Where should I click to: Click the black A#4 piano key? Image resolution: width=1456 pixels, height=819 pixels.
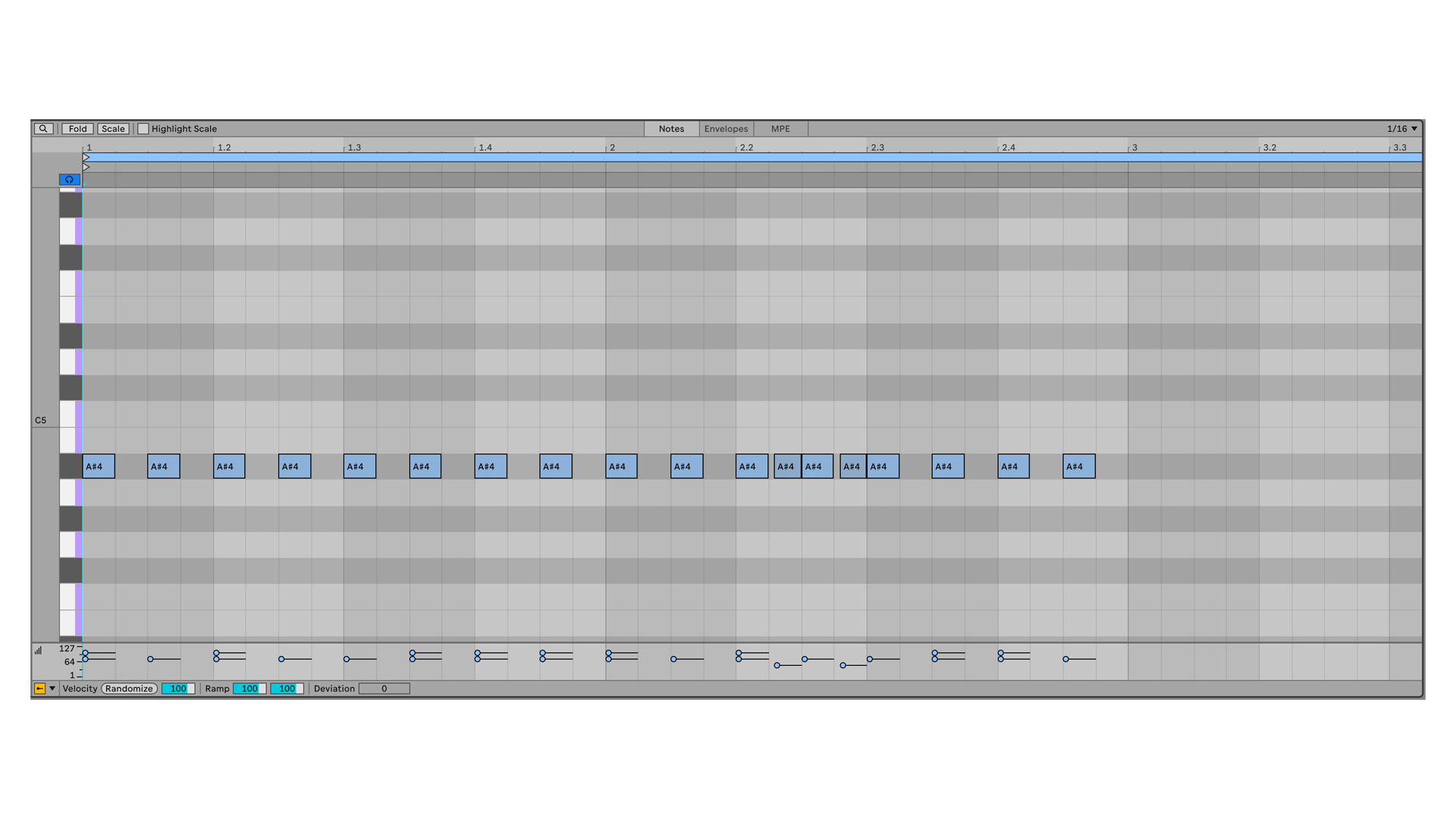71,466
